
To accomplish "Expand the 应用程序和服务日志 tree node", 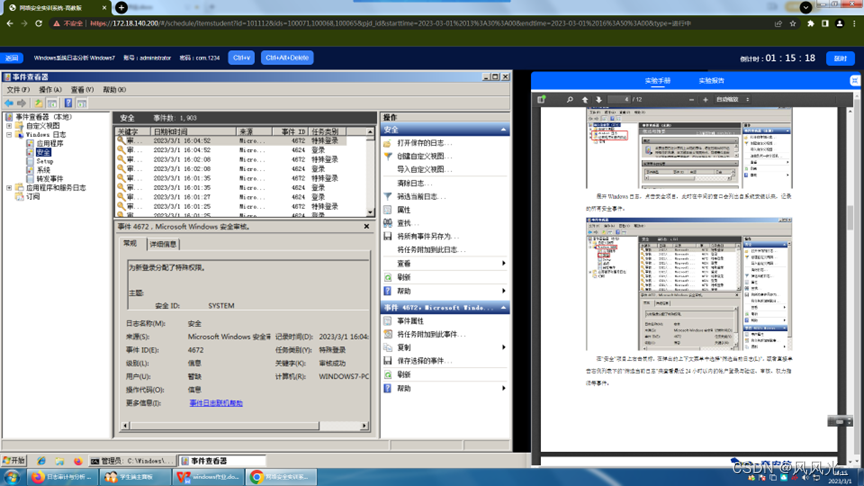I will coord(9,188).
